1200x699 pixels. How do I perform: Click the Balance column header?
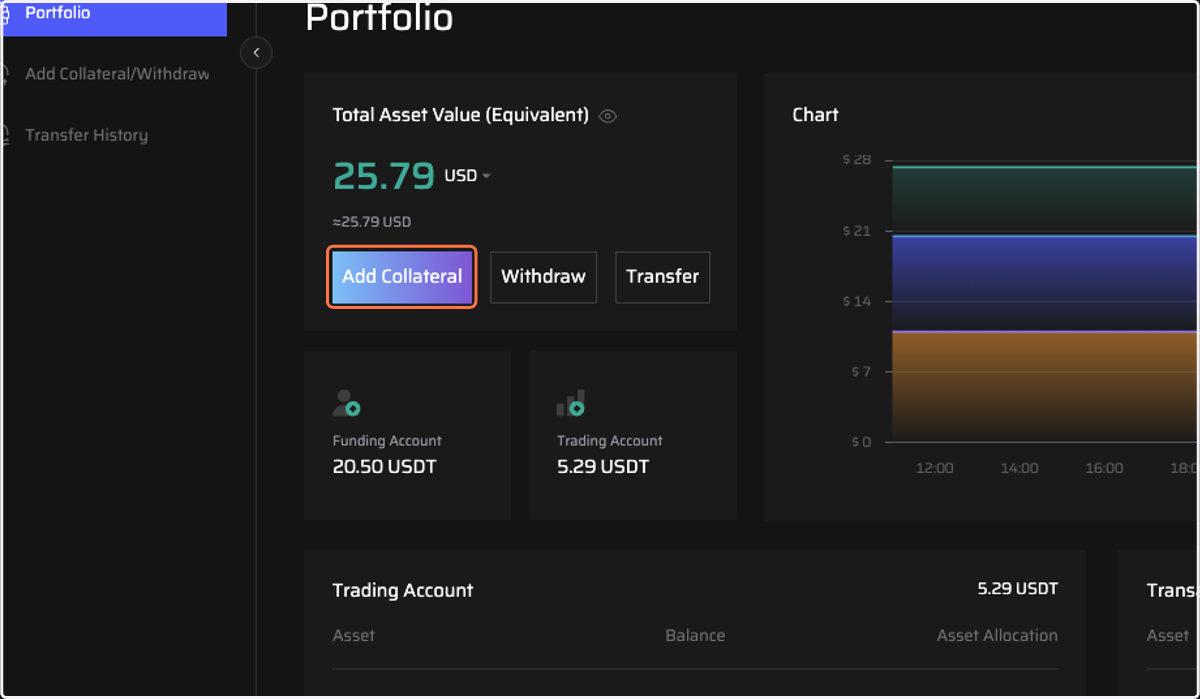[x=695, y=636]
